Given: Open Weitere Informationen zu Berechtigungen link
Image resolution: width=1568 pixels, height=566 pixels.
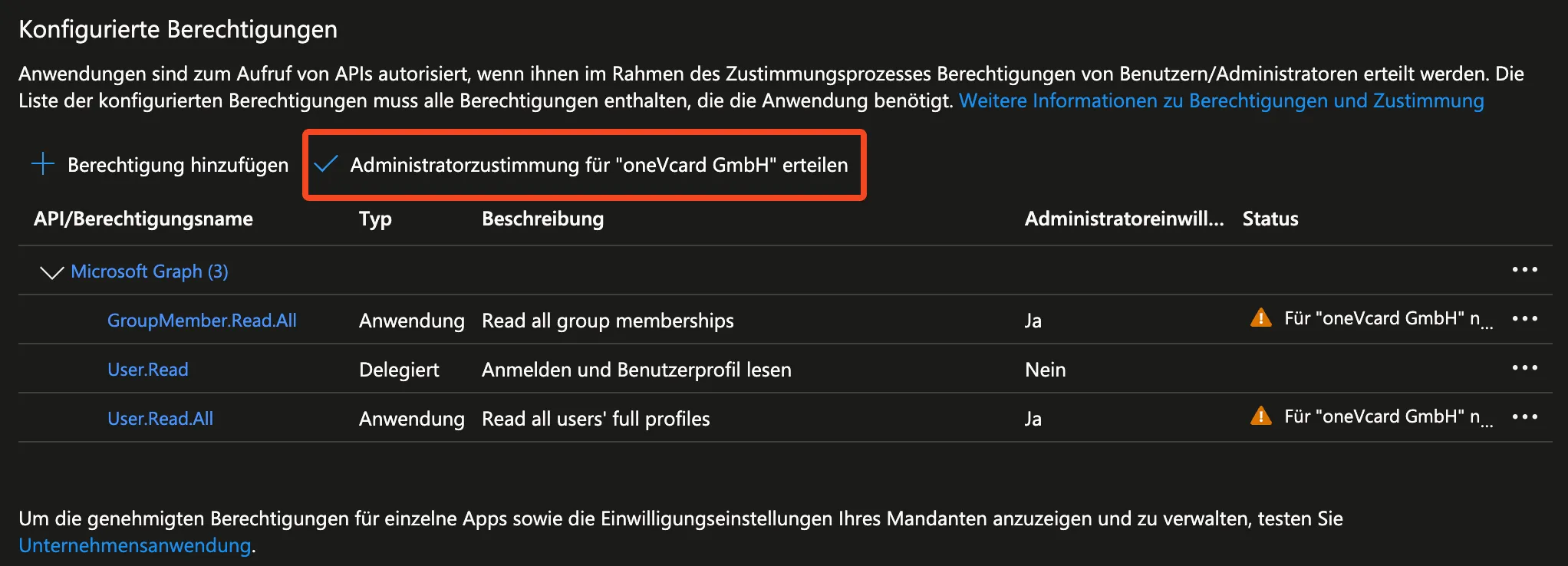Looking at the screenshot, I should click(1220, 100).
